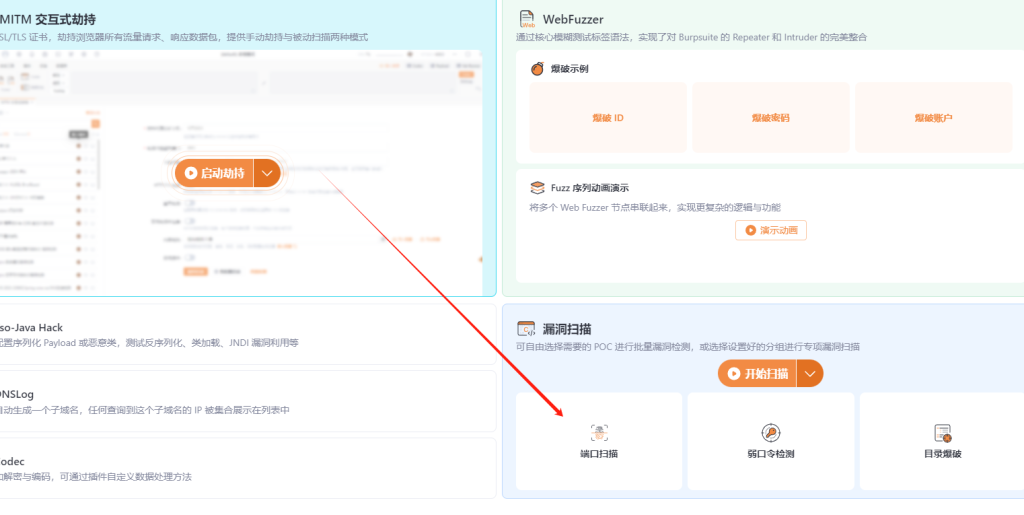Open the 爆破 ID example card
Viewport: 1024px width, 515px height.
click(608, 118)
